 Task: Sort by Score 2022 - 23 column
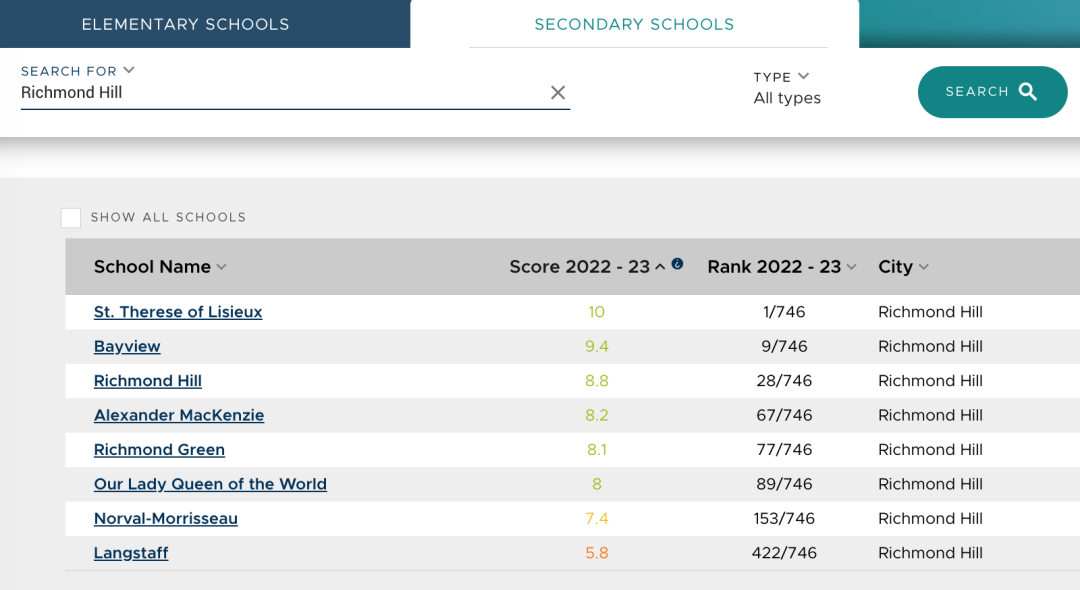(588, 266)
